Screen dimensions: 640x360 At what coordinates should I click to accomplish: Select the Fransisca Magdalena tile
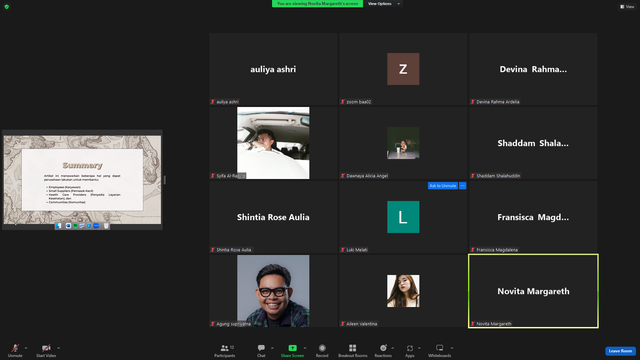coord(533,217)
